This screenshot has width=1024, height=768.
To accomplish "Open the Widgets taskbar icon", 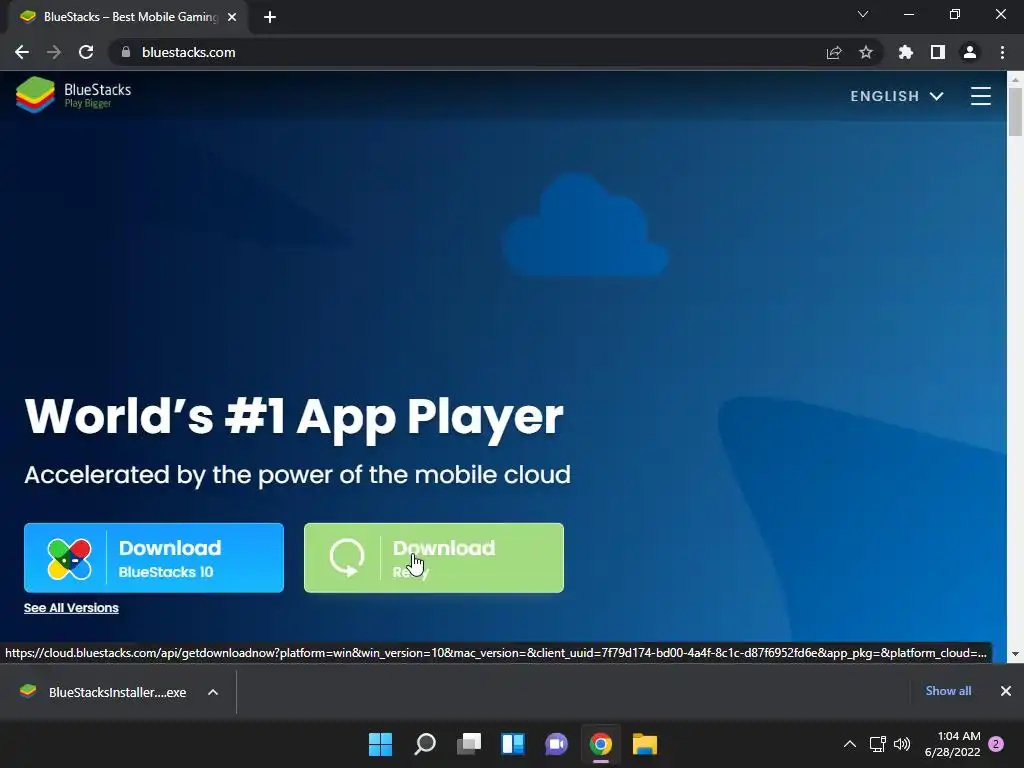I will (x=513, y=744).
